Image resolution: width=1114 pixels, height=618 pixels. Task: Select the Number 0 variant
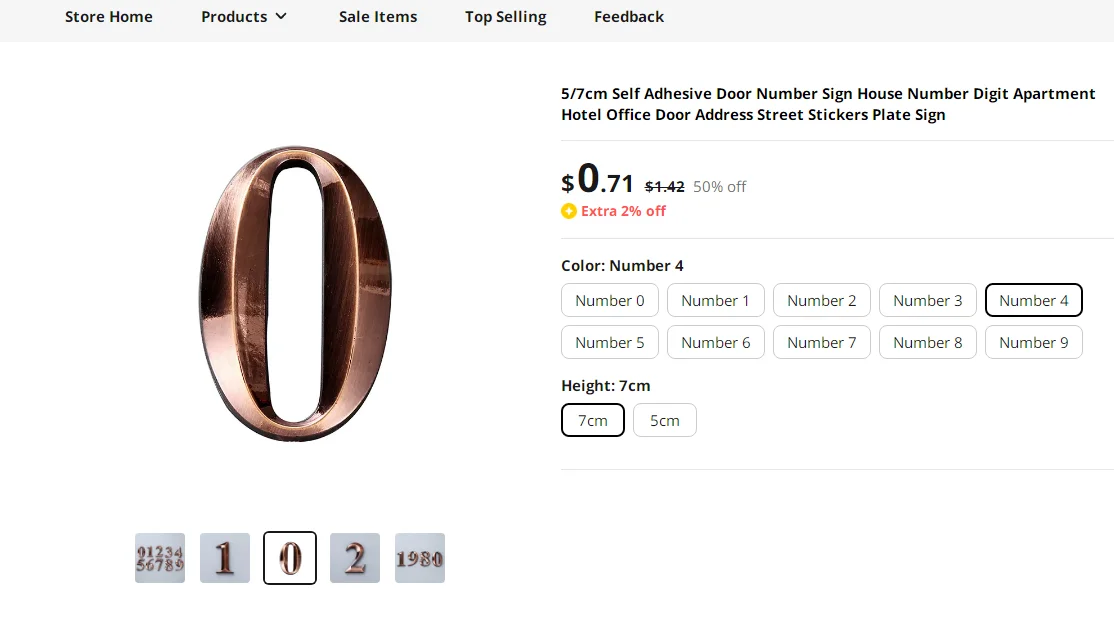coord(610,300)
